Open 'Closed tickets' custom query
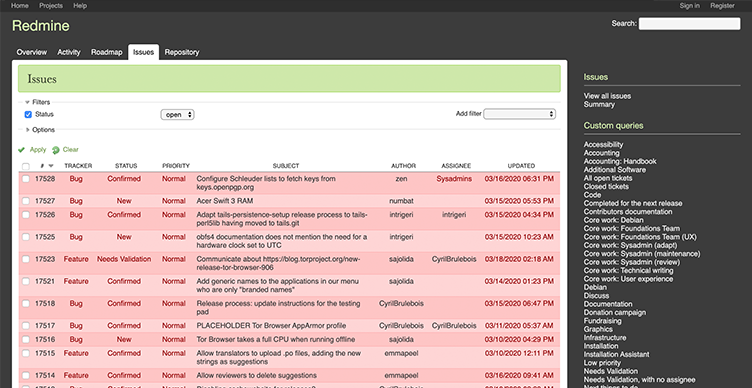 (606, 187)
